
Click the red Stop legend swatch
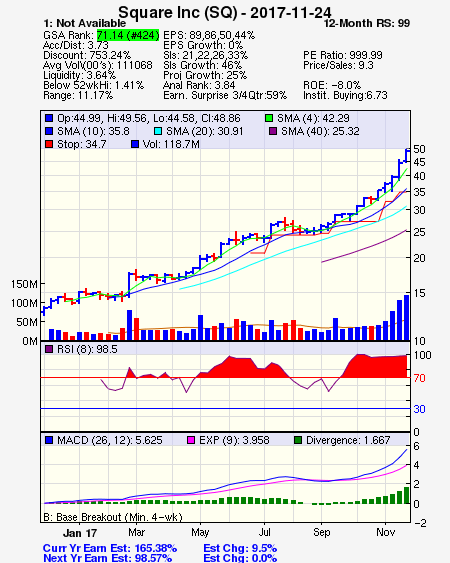click(x=49, y=144)
